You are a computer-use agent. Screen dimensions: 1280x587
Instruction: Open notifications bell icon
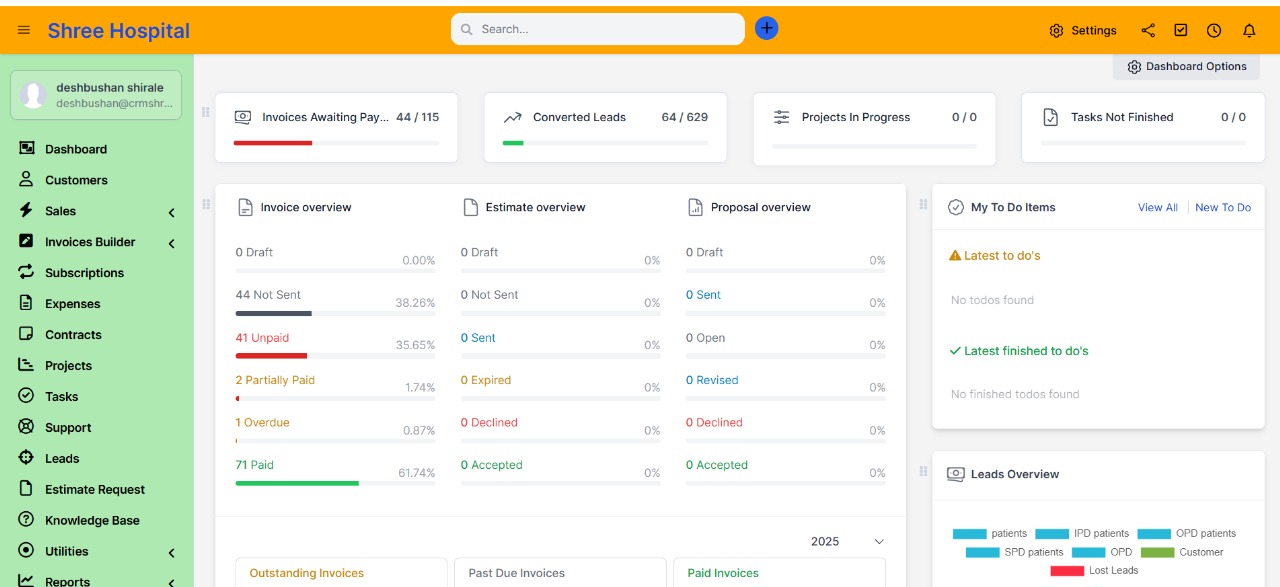[x=1249, y=30]
